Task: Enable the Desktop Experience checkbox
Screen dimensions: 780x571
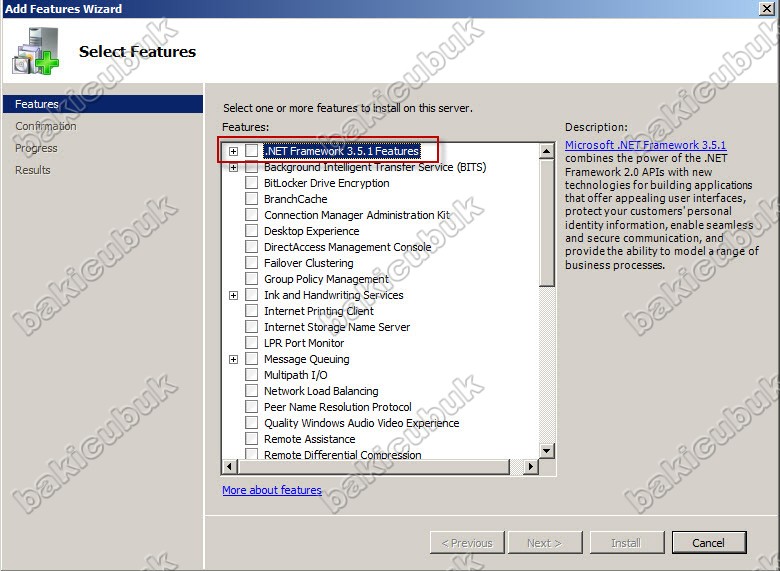Action: coord(252,231)
